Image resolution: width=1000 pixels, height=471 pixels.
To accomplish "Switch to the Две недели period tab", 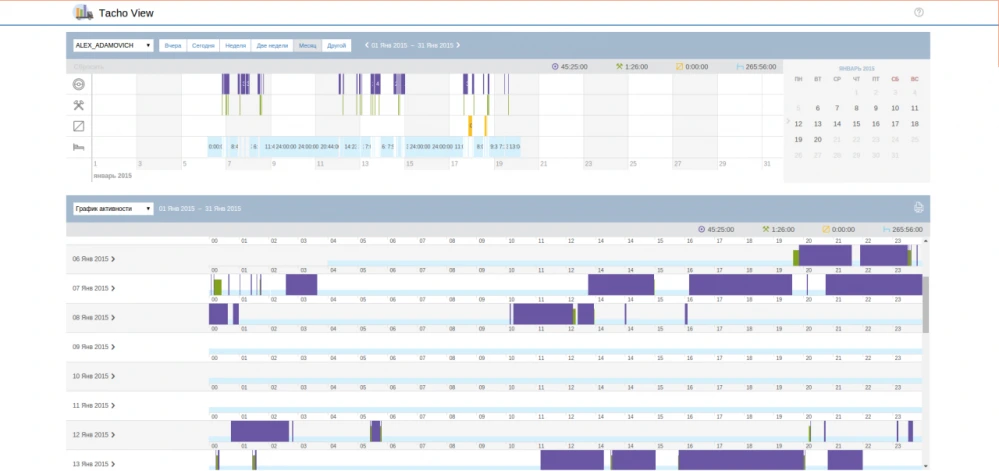I will pyautogui.click(x=272, y=45).
